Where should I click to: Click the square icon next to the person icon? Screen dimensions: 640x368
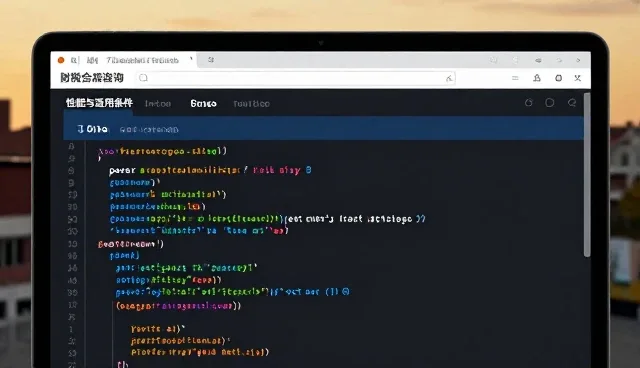pyautogui.click(x=558, y=78)
